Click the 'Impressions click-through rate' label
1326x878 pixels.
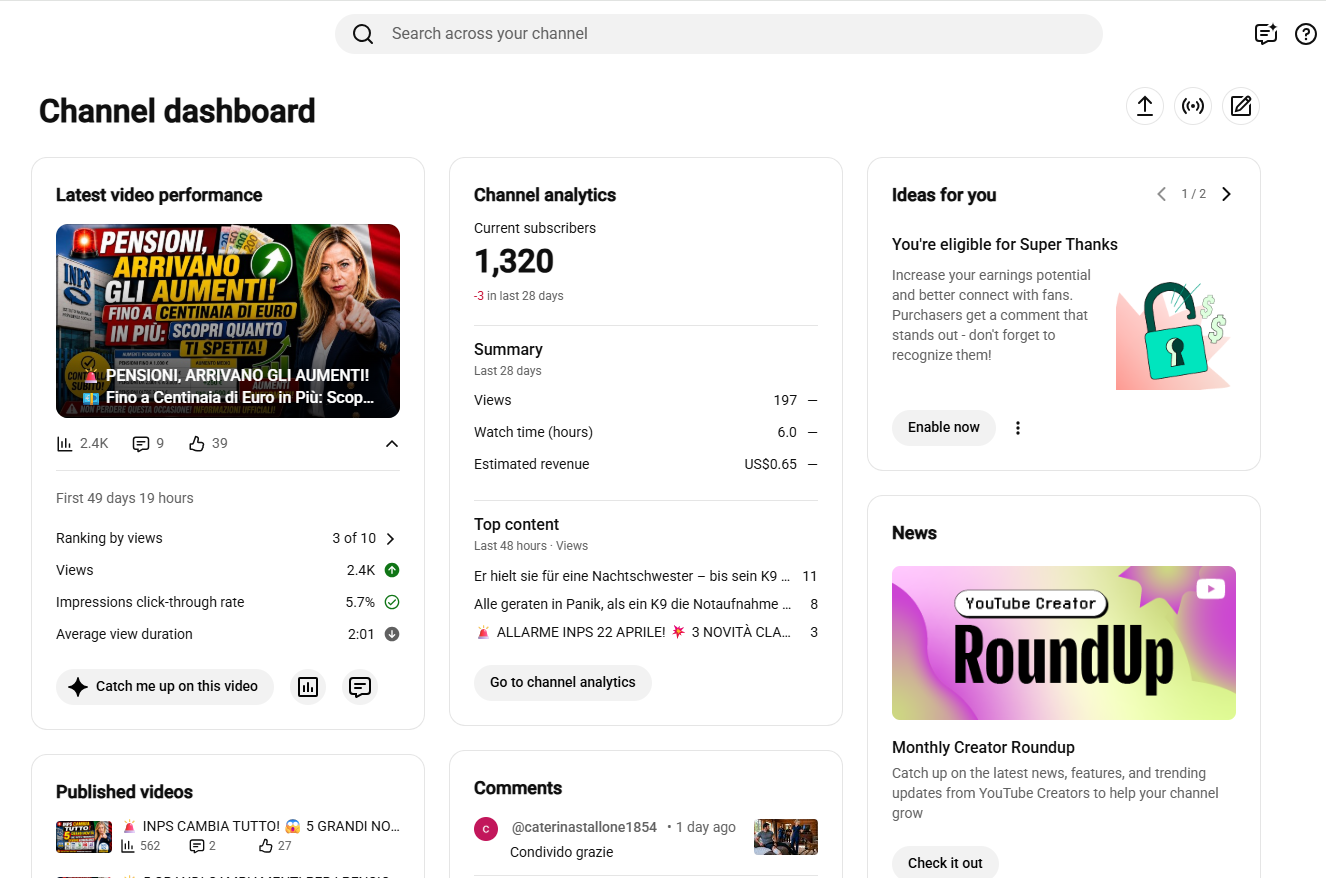click(x=150, y=602)
